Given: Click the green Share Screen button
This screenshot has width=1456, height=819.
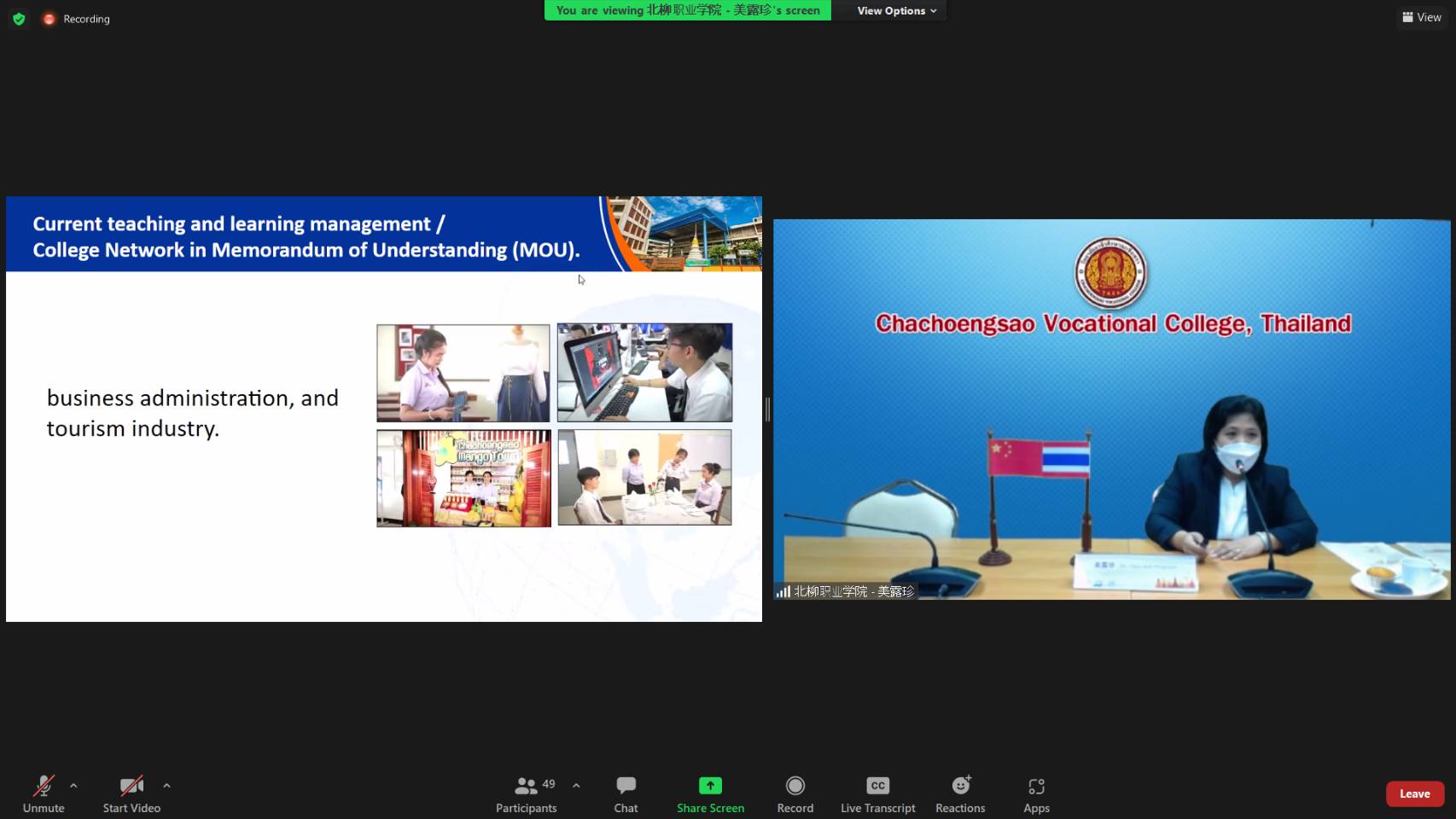Looking at the screenshot, I should tap(710, 793).
